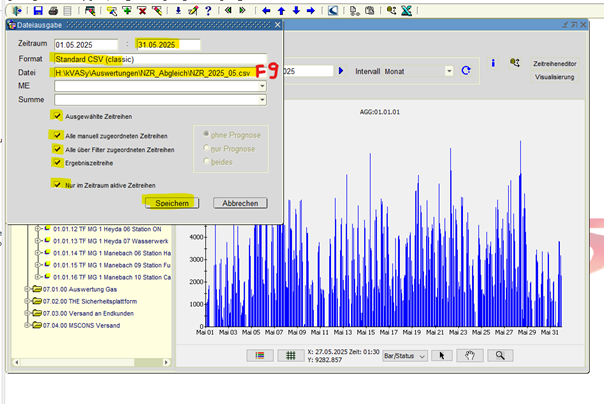Close the Dateiausgabe dialog
This screenshot has height=404, width=604.
277,25
